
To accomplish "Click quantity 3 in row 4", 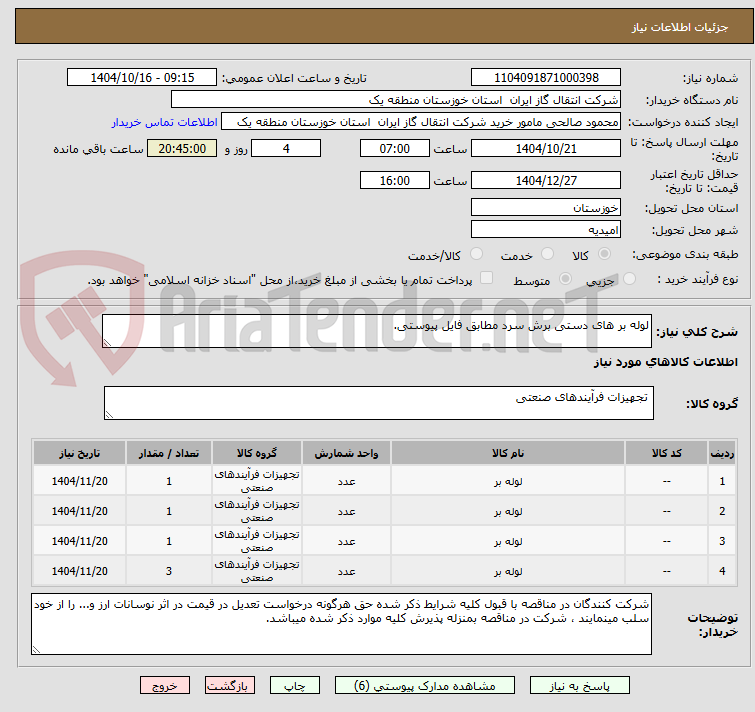I will pyautogui.click(x=169, y=571).
